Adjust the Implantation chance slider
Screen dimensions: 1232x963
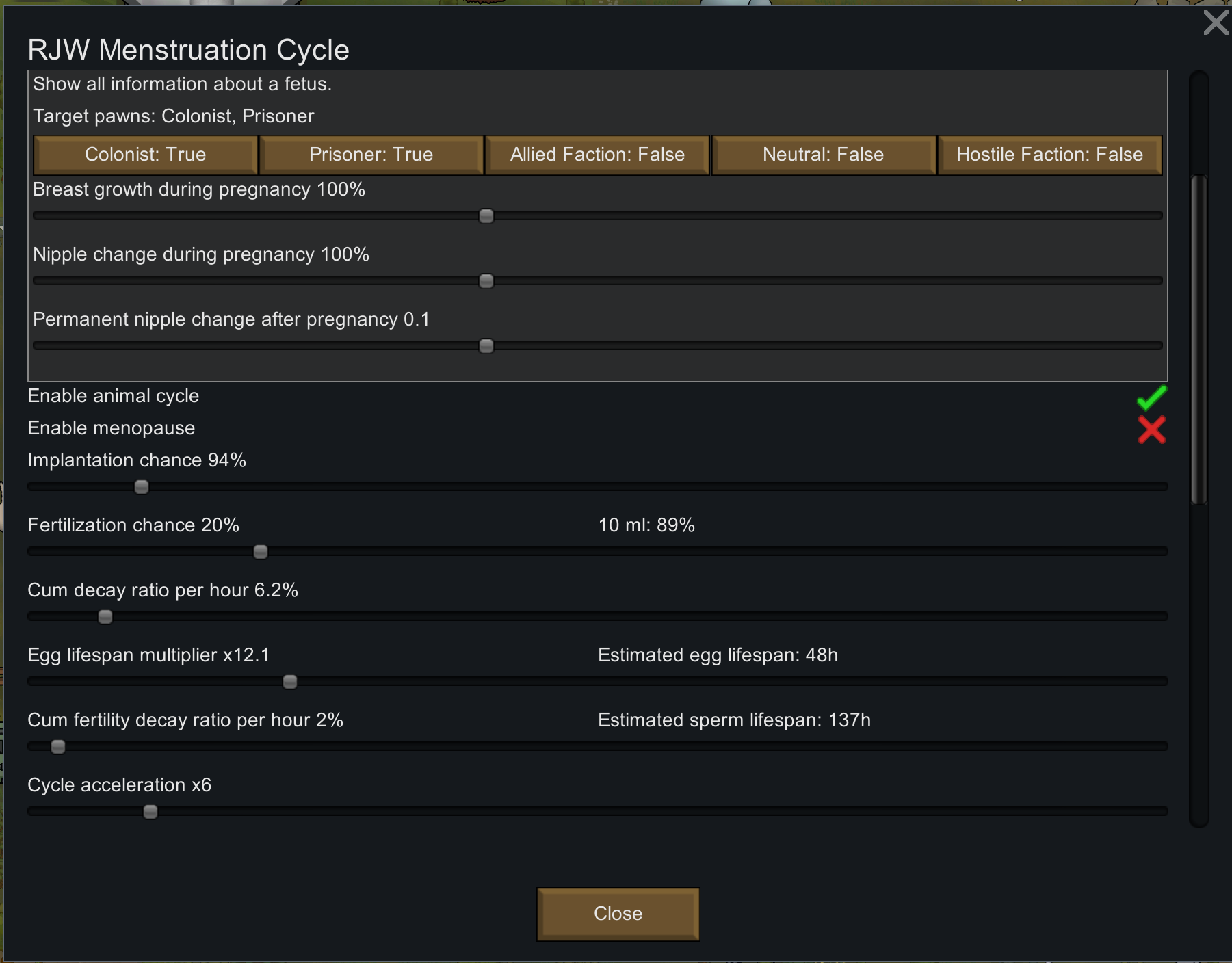click(x=140, y=486)
